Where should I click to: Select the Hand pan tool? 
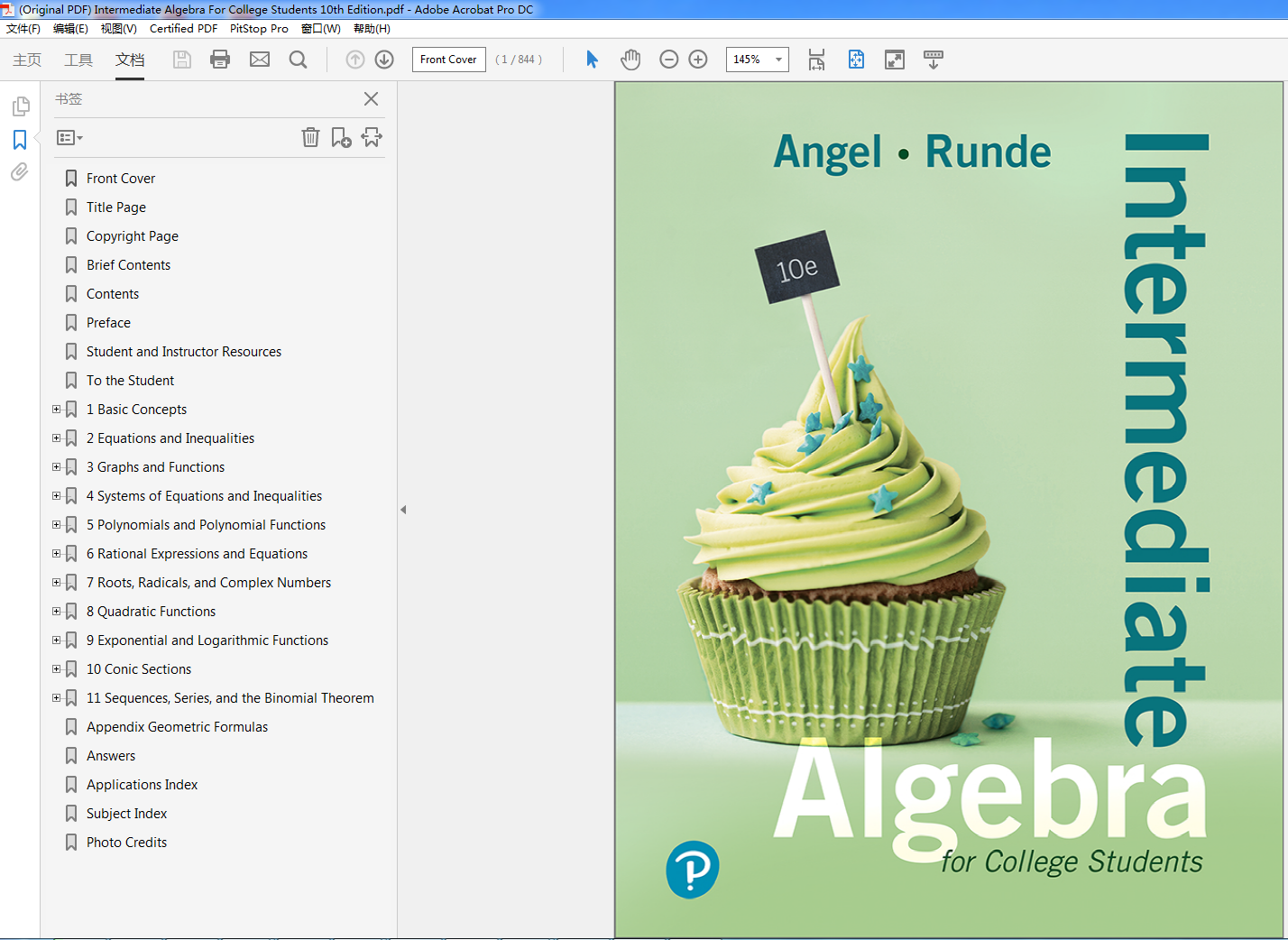pyautogui.click(x=630, y=60)
